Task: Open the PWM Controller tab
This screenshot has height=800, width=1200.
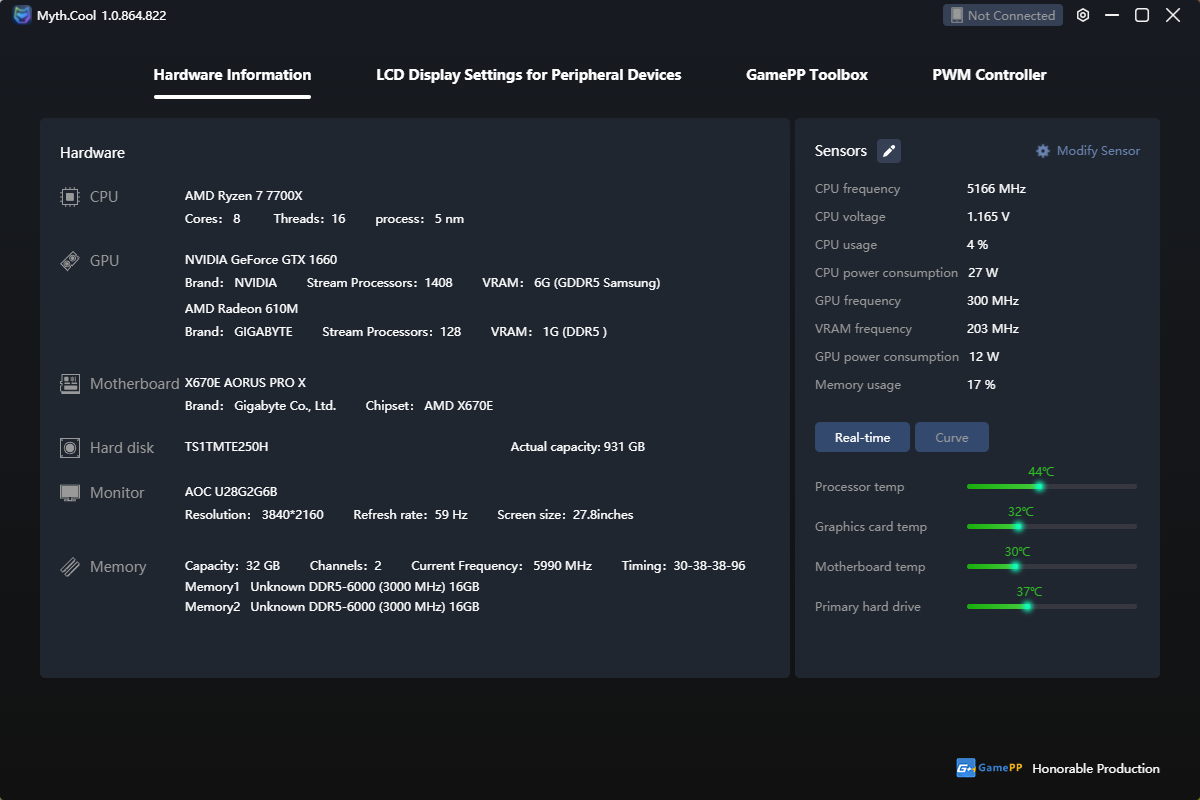Action: click(990, 75)
